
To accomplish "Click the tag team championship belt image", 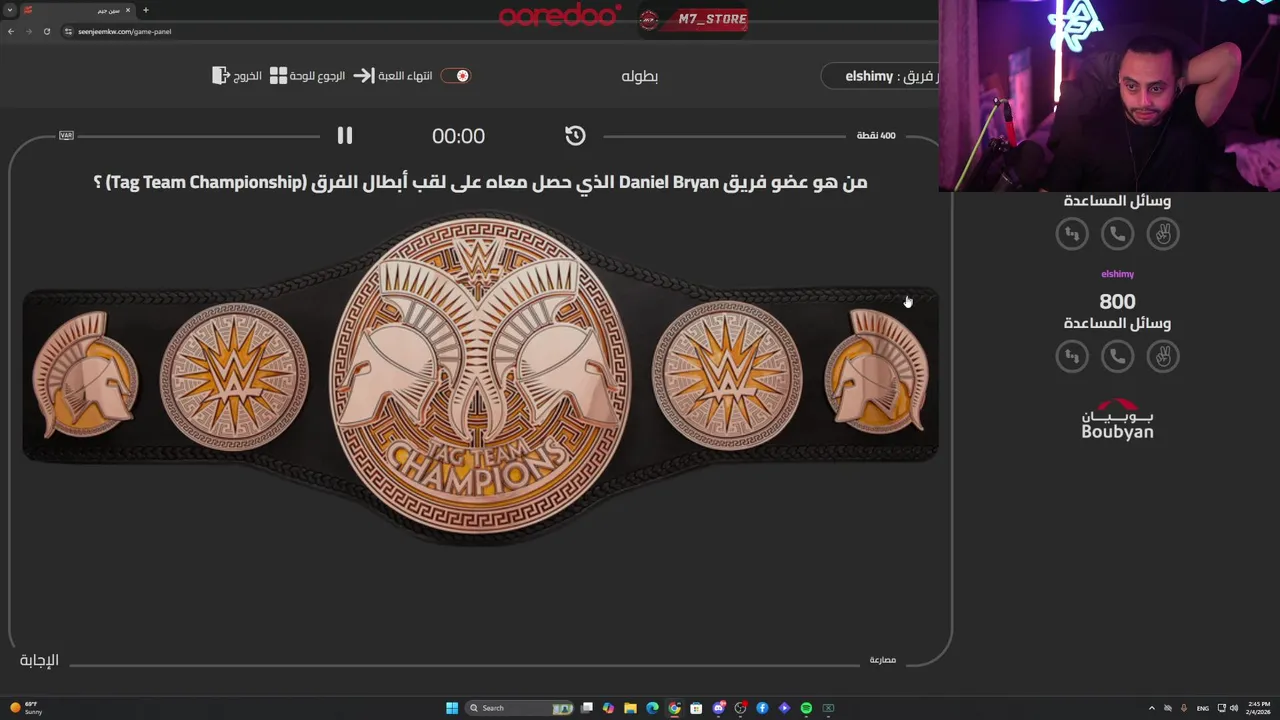I will (480, 378).
